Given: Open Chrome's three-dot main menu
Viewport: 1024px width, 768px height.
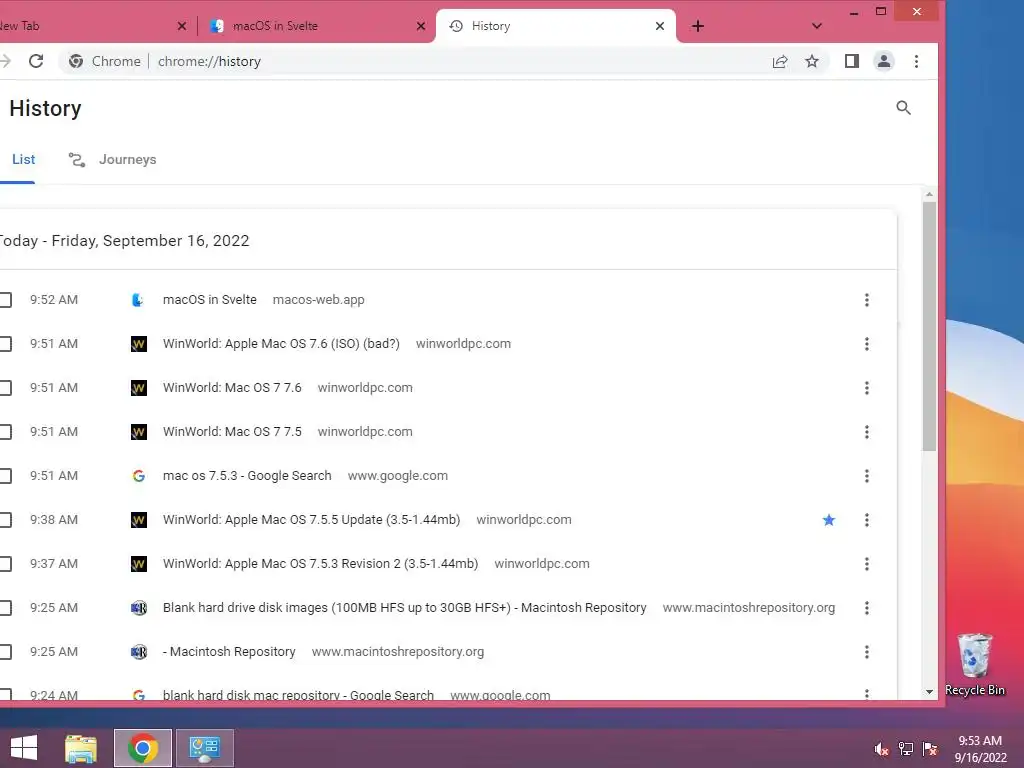Looking at the screenshot, I should [916, 61].
